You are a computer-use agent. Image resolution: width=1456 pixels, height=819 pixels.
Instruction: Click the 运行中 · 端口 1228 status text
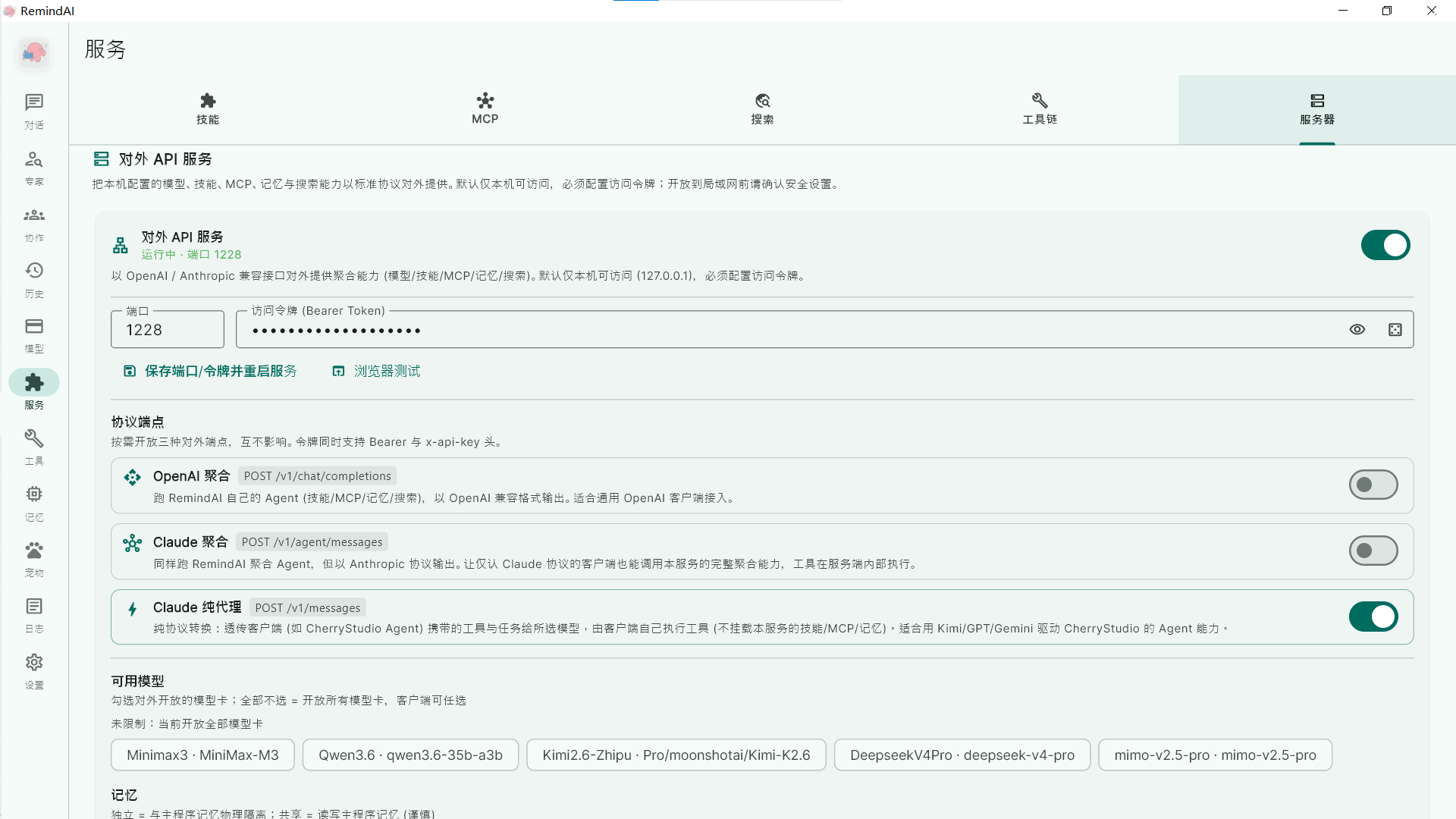click(x=191, y=255)
